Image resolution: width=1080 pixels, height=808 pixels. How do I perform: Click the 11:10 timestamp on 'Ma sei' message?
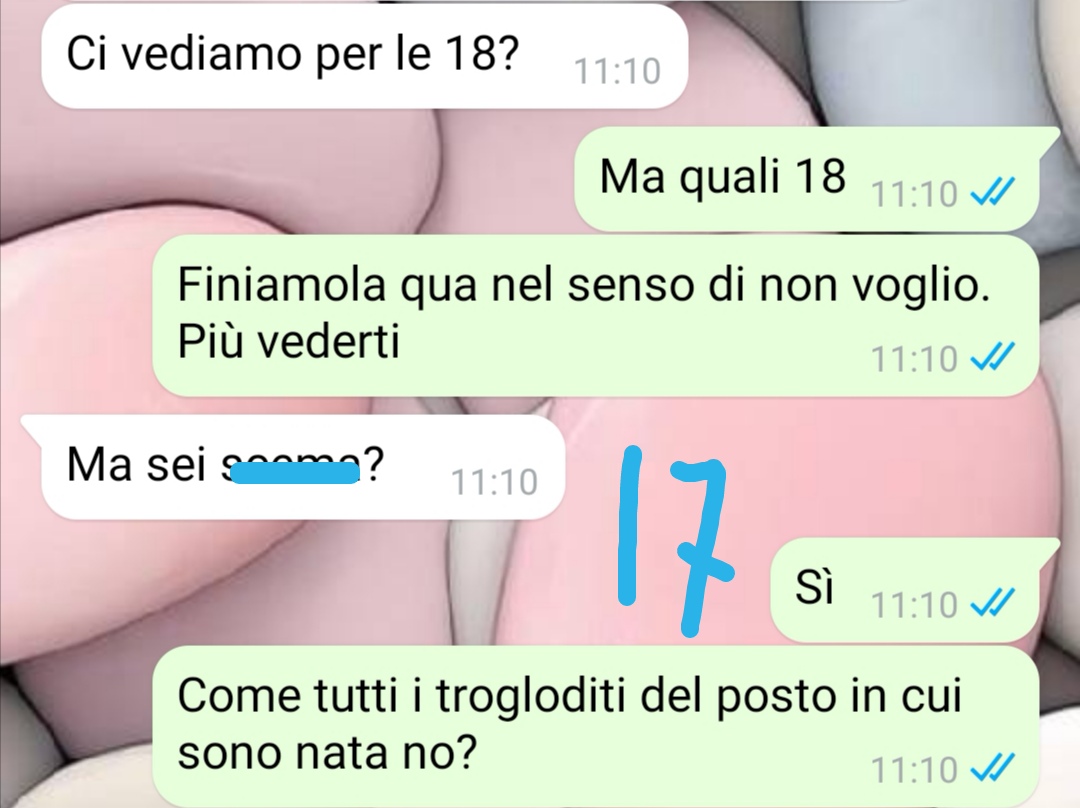495,482
